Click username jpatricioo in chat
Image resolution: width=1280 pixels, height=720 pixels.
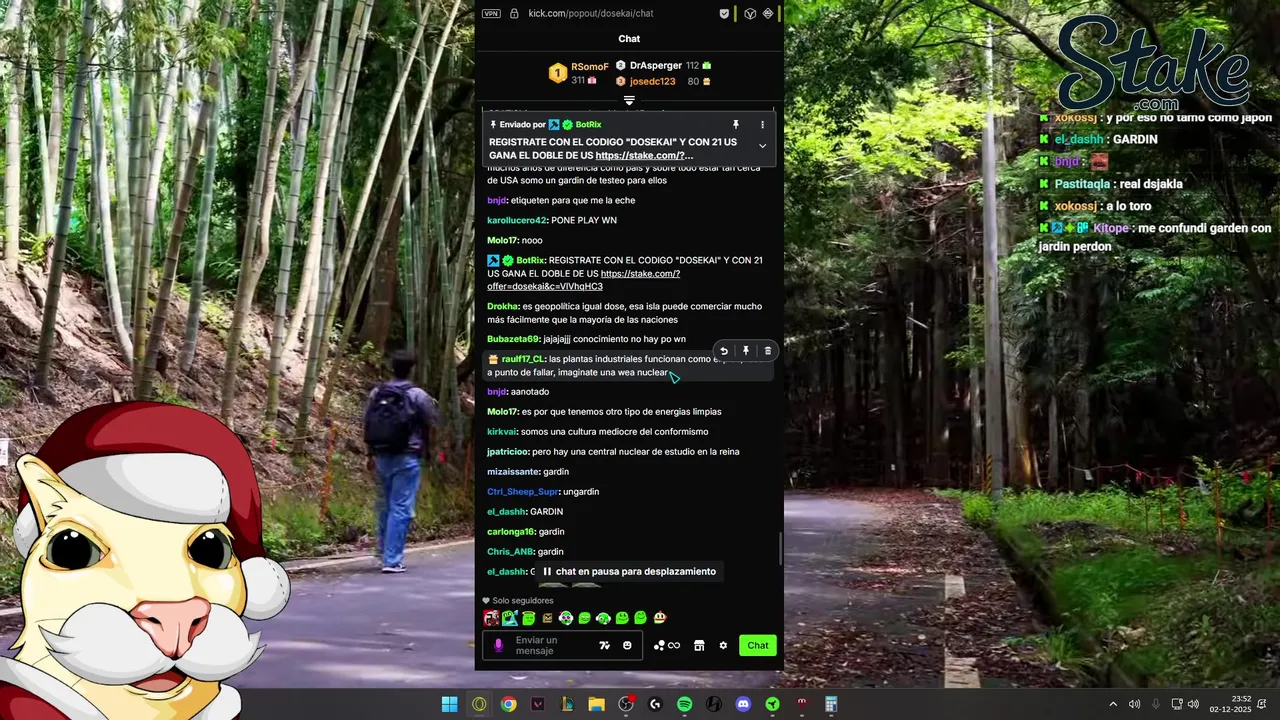(x=508, y=452)
